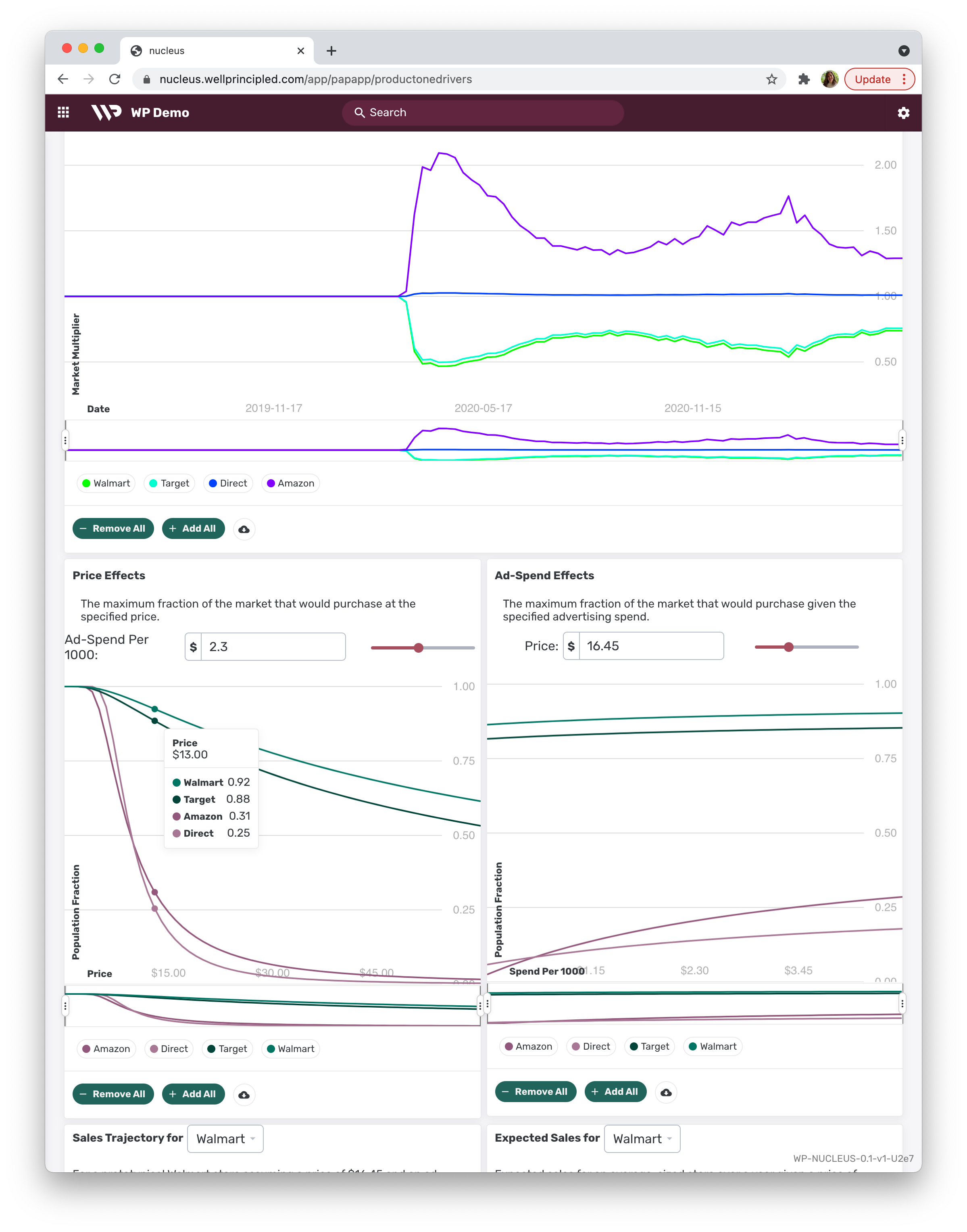The height and width of the screenshot is (1232, 967).
Task: Open the settings gear icon
Action: [x=903, y=113]
